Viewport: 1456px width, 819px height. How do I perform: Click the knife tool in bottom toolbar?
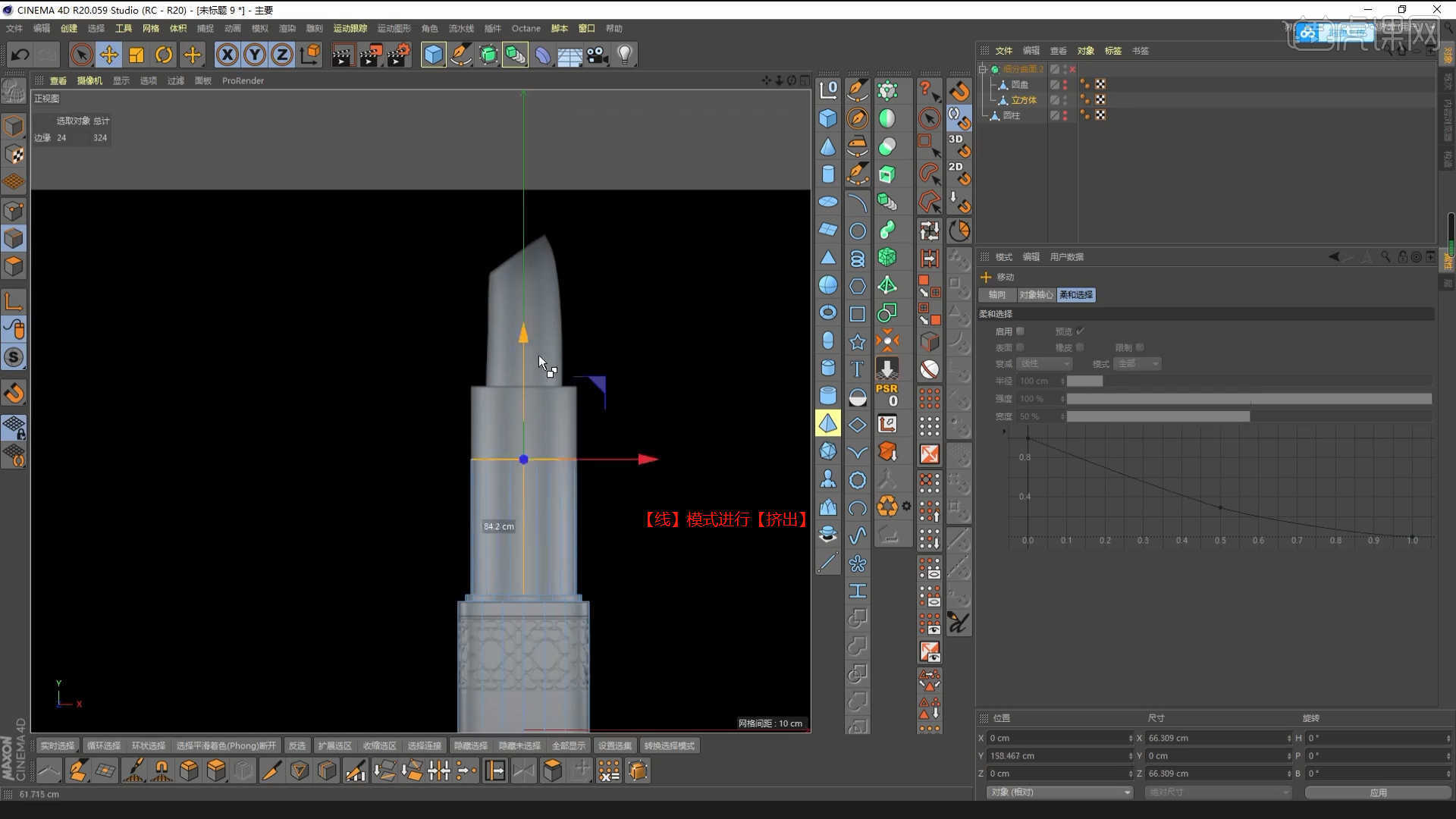[x=271, y=770]
